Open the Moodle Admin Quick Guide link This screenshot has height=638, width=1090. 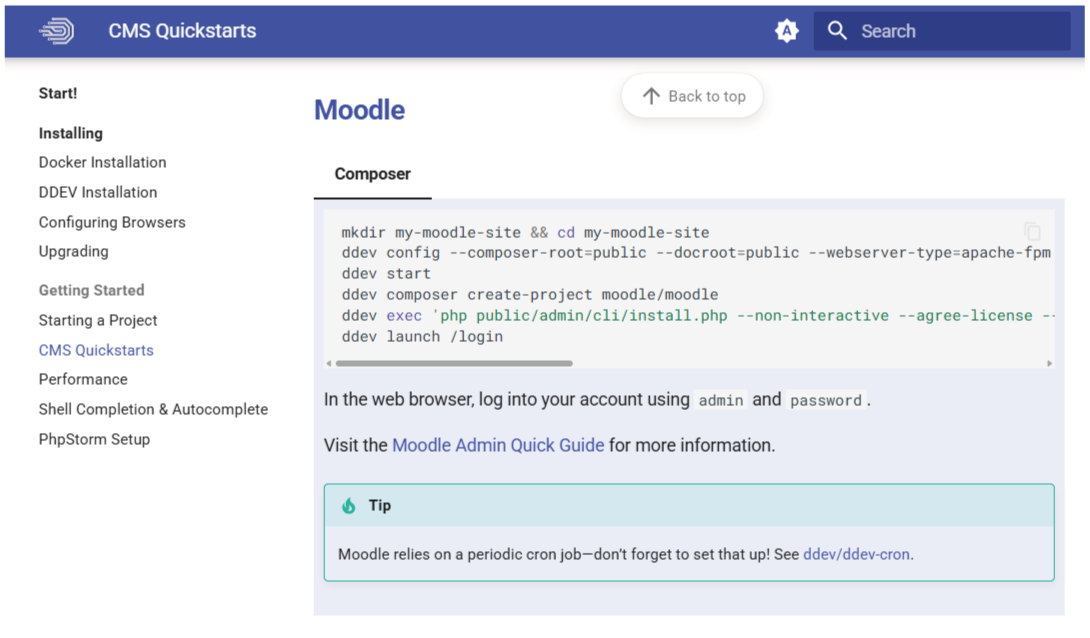(498, 445)
